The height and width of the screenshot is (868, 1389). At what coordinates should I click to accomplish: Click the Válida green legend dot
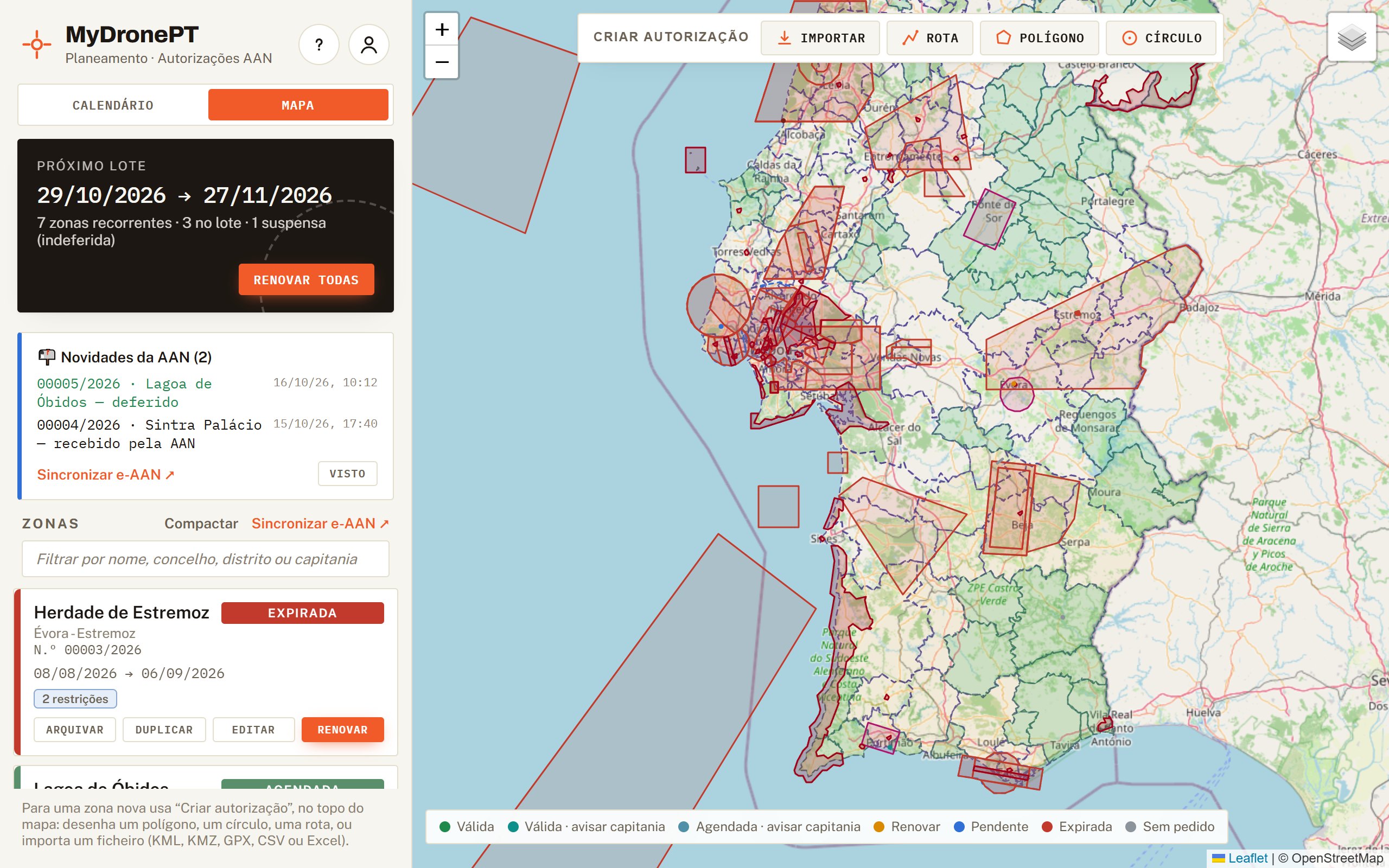click(x=444, y=827)
